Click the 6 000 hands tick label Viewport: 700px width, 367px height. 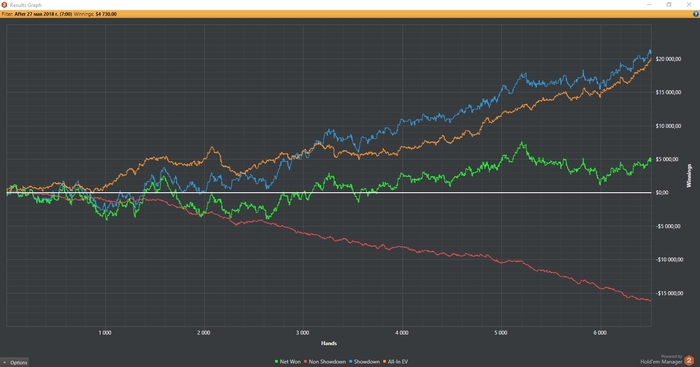[600, 333]
